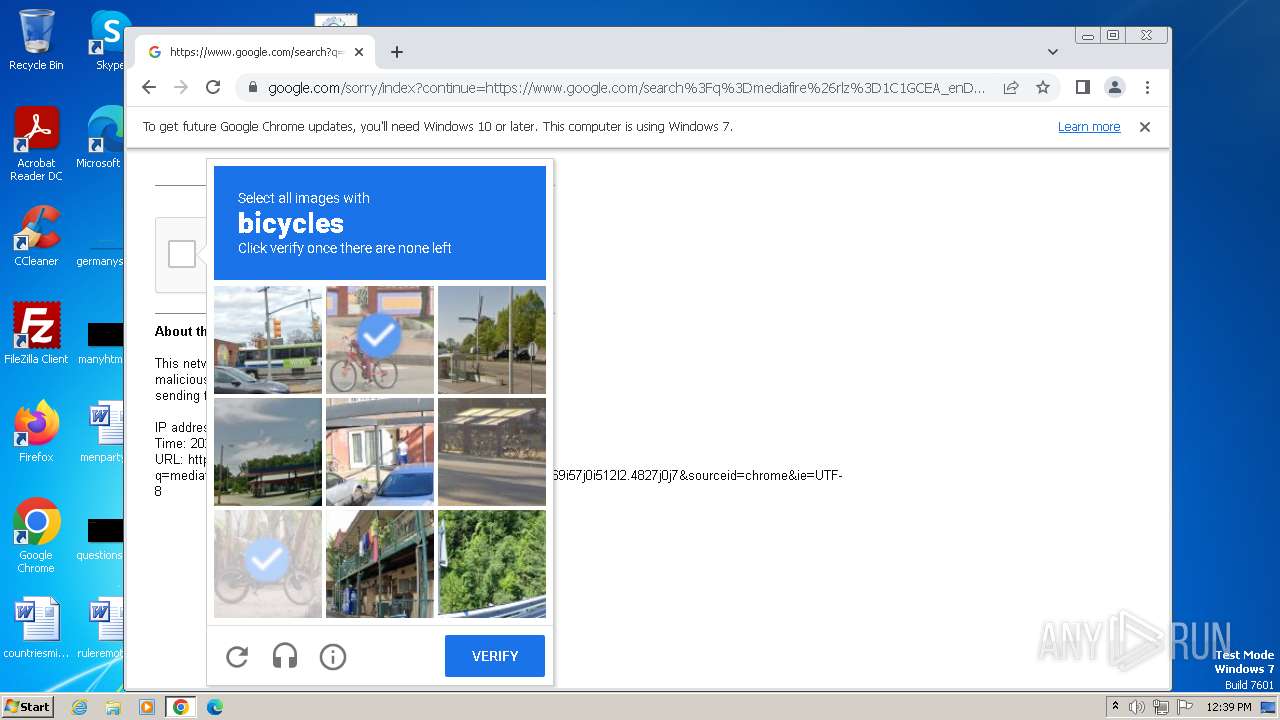Toggle Chrome side panel
The width and height of the screenshot is (1280, 720).
click(1082, 87)
